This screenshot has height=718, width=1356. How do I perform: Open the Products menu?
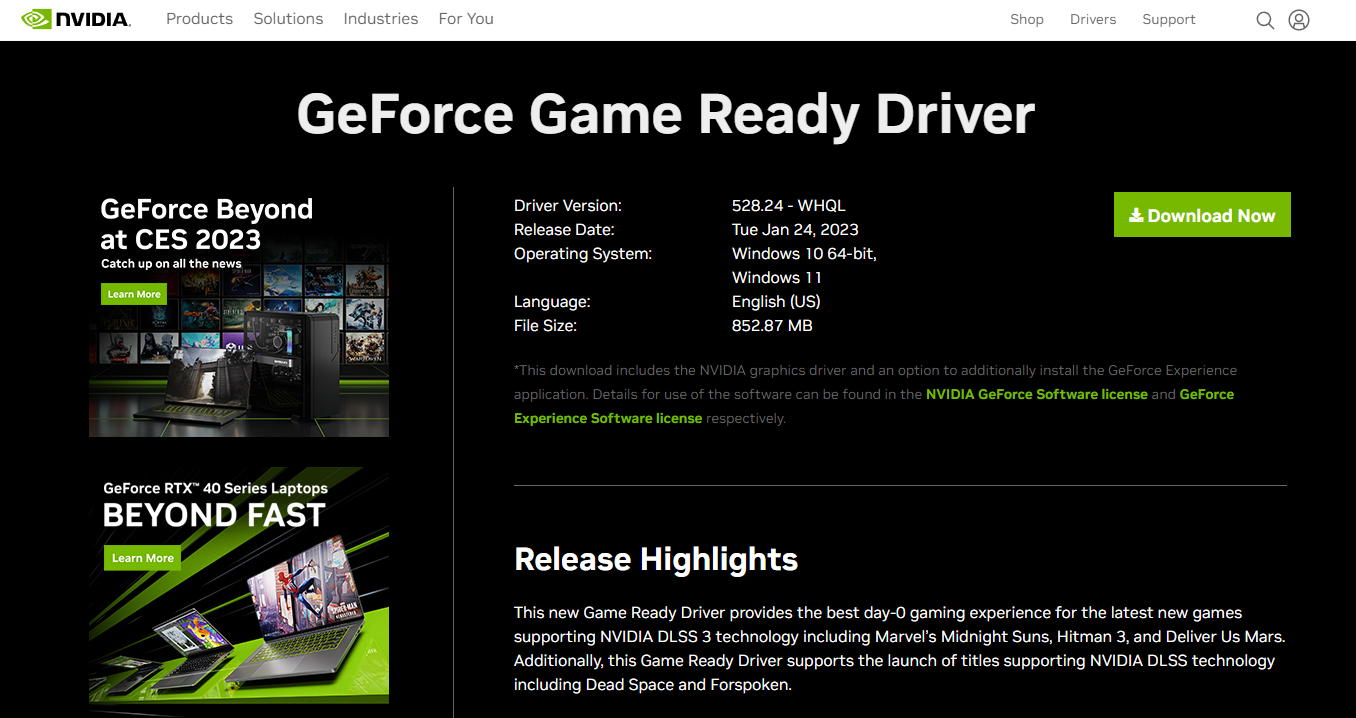(x=199, y=19)
